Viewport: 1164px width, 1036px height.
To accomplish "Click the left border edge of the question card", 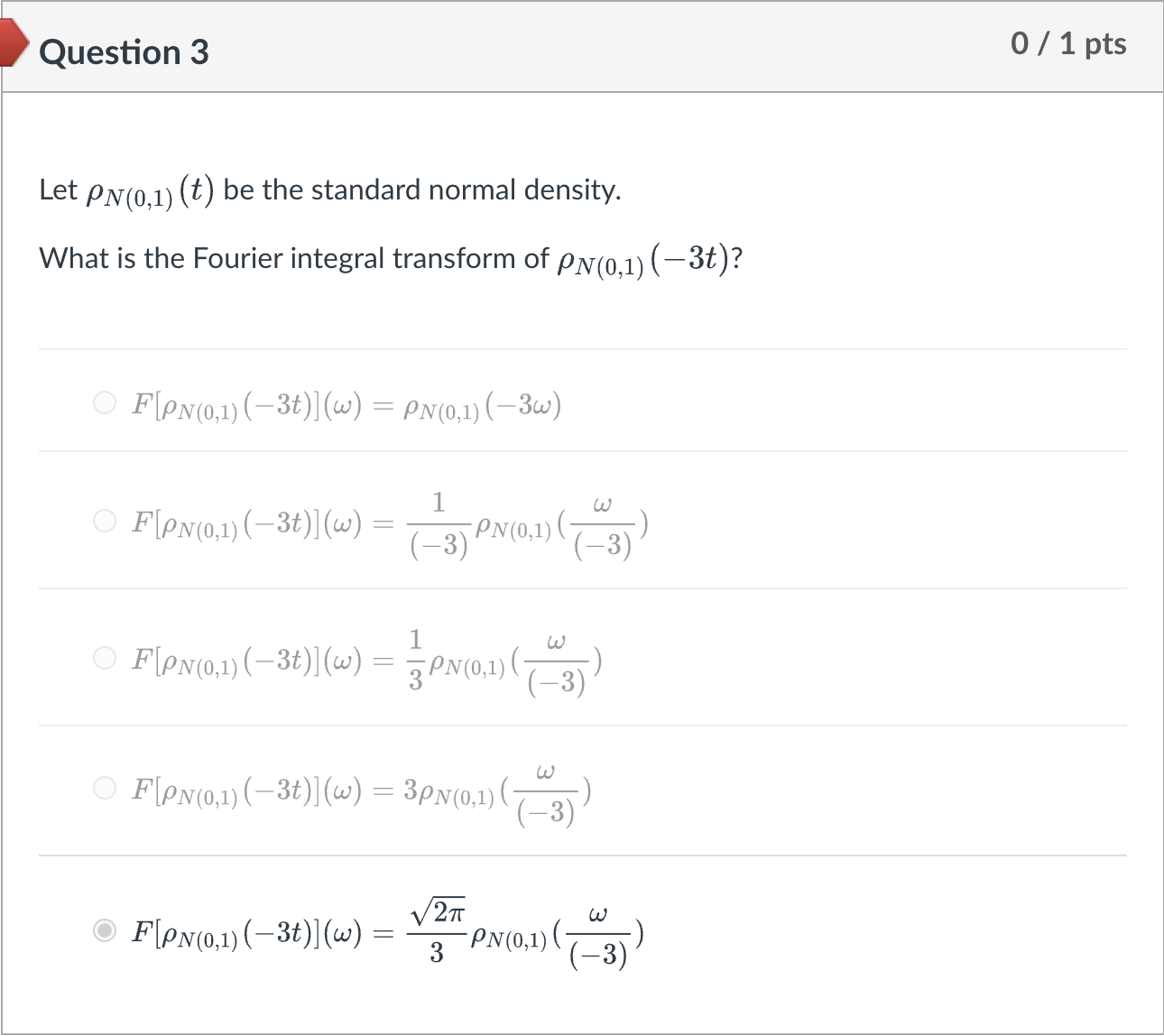I will (3, 541).
